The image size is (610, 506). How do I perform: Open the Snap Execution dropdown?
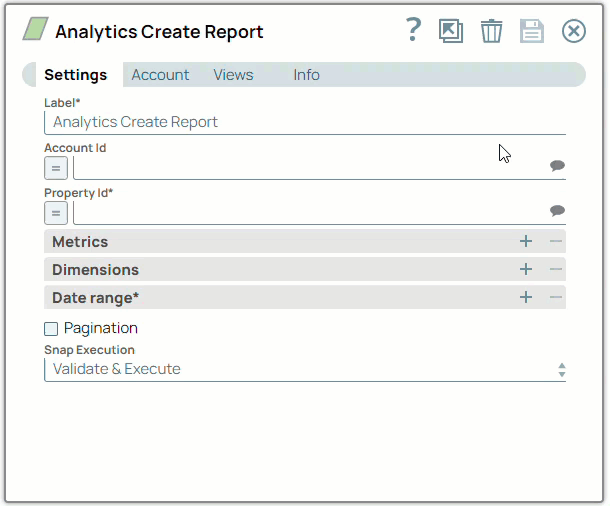pos(305,369)
